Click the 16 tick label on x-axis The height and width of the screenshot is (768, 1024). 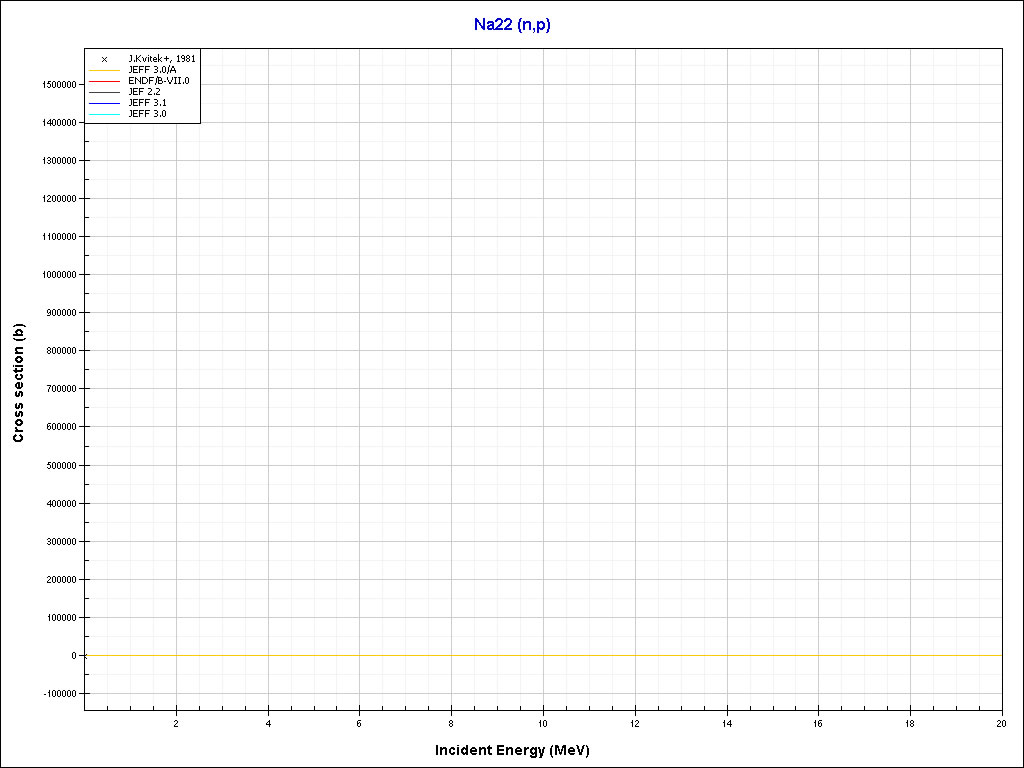(818, 723)
